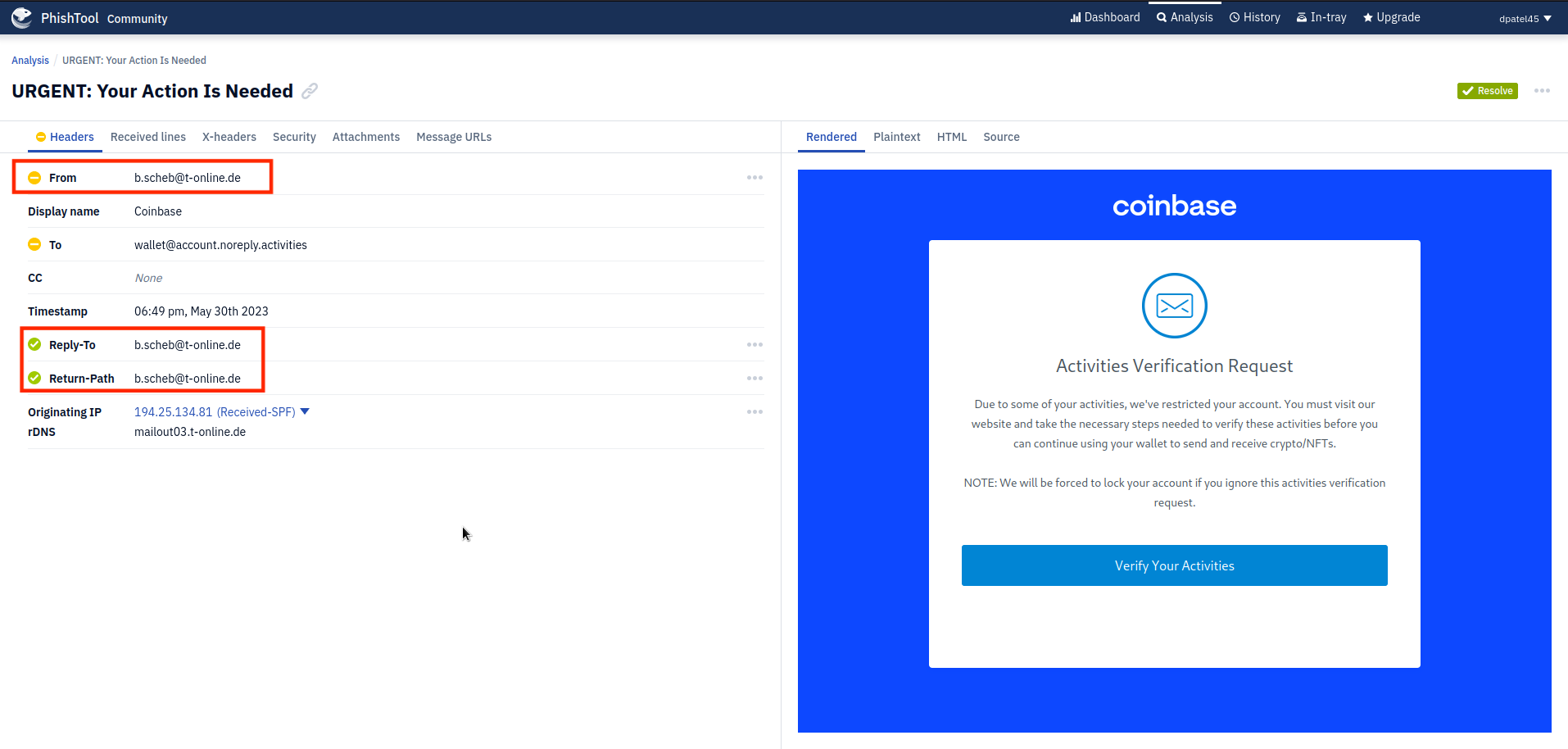1568x749 pixels.
Task: Select the Rendered view tab
Action: [832, 137]
